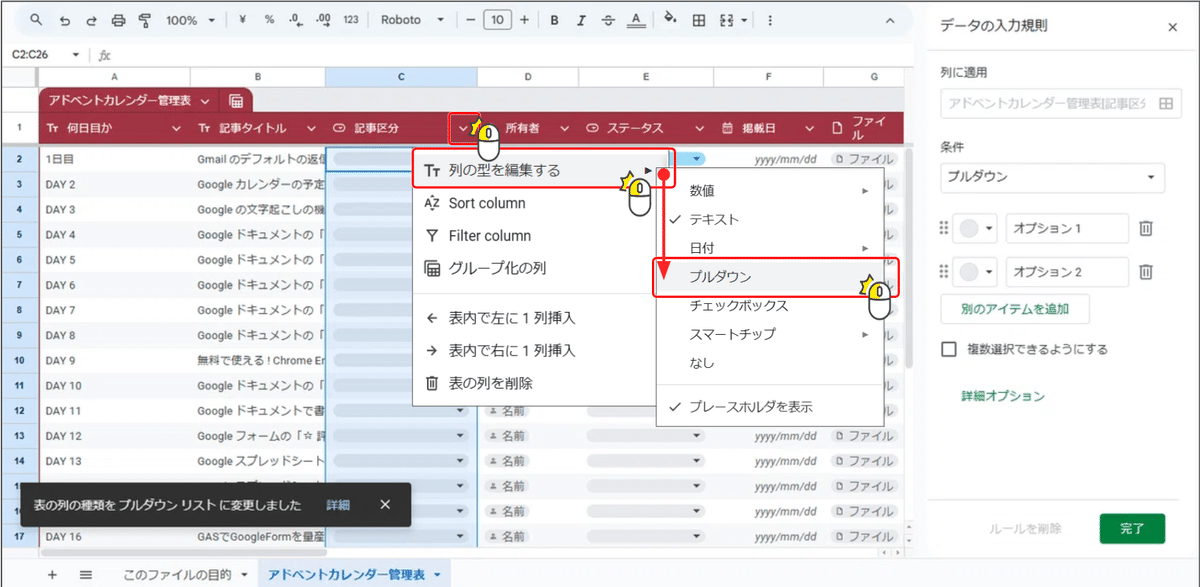Redo the last action

pyautogui.click(x=92, y=20)
